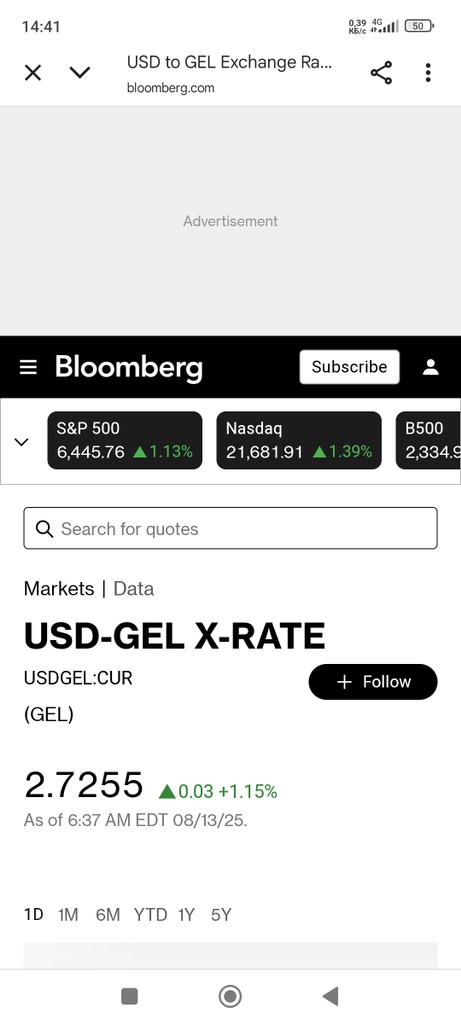Tap the share icon in browser bar
The width and height of the screenshot is (461, 1024).
[x=381, y=72]
